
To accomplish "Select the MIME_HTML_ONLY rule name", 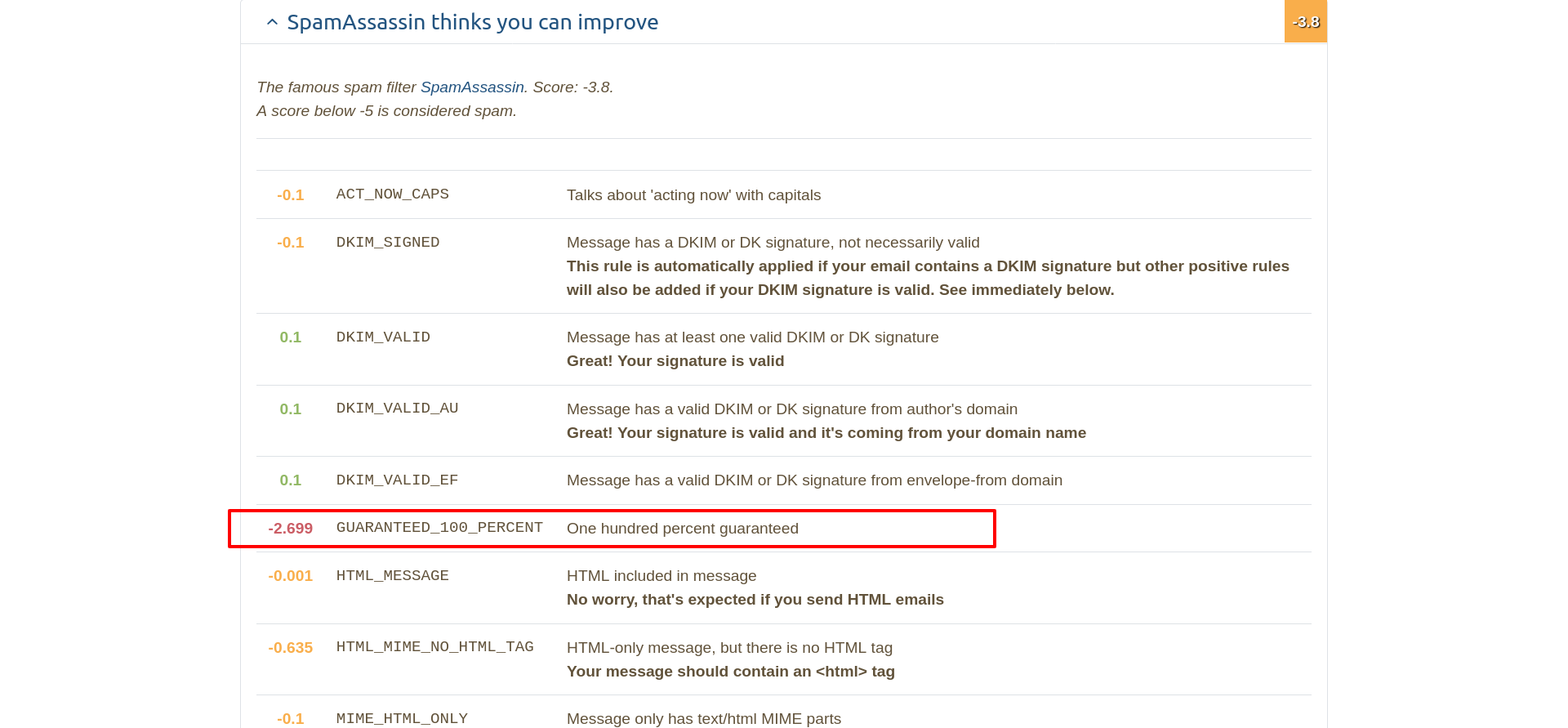I will click(x=402, y=719).
